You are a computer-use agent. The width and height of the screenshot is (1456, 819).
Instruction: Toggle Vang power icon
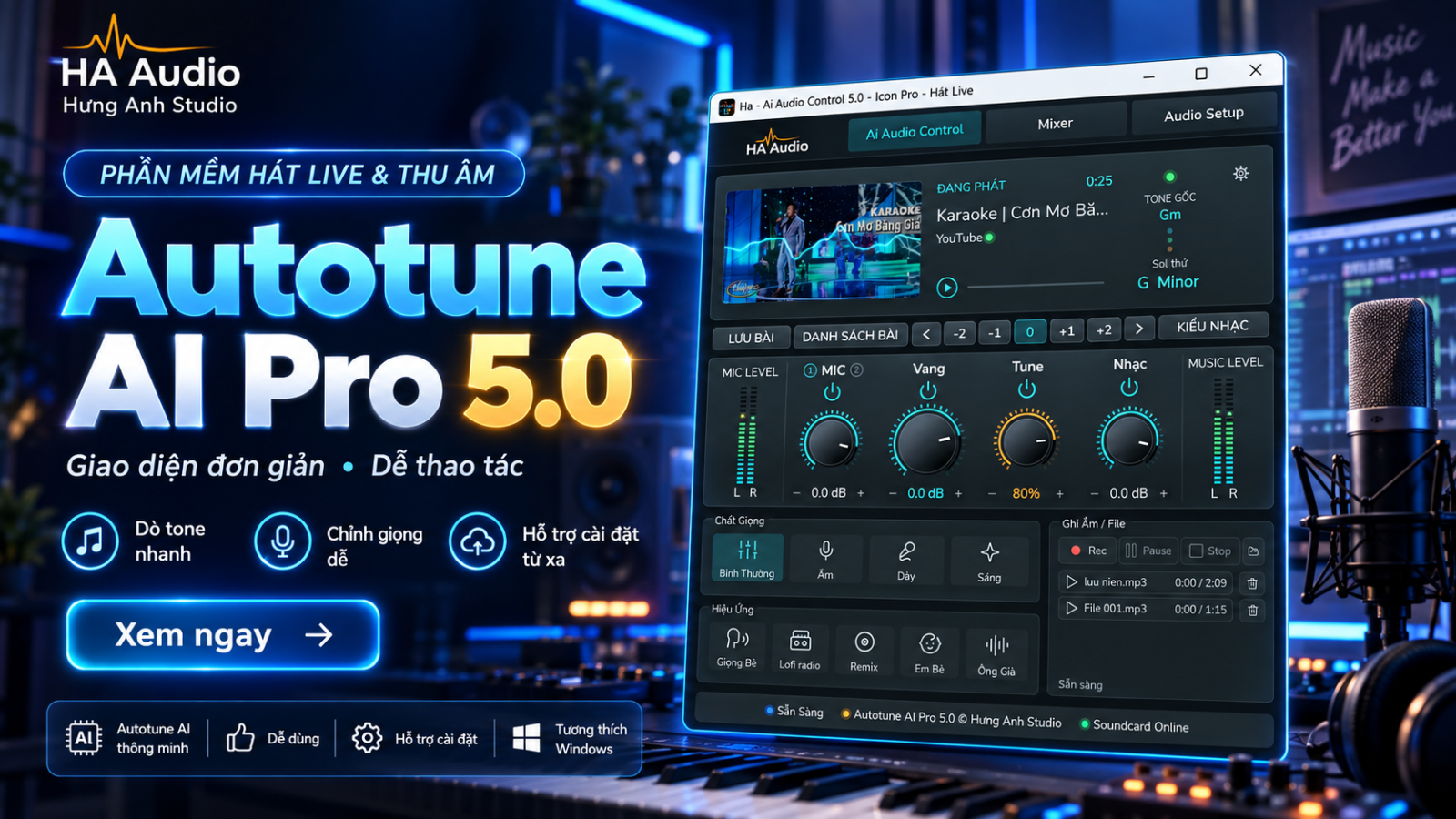coord(927,390)
